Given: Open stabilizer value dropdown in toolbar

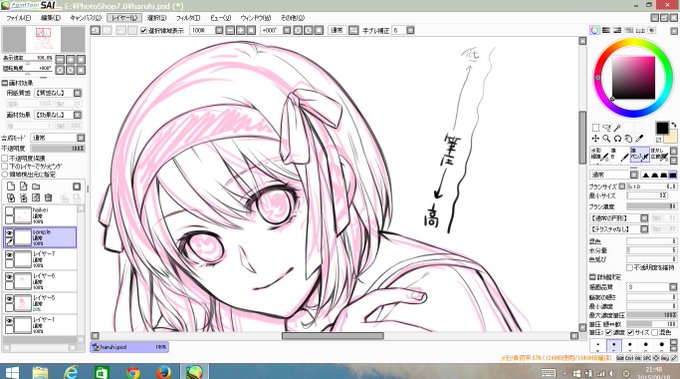Looking at the screenshot, I should tap(410, 30).
